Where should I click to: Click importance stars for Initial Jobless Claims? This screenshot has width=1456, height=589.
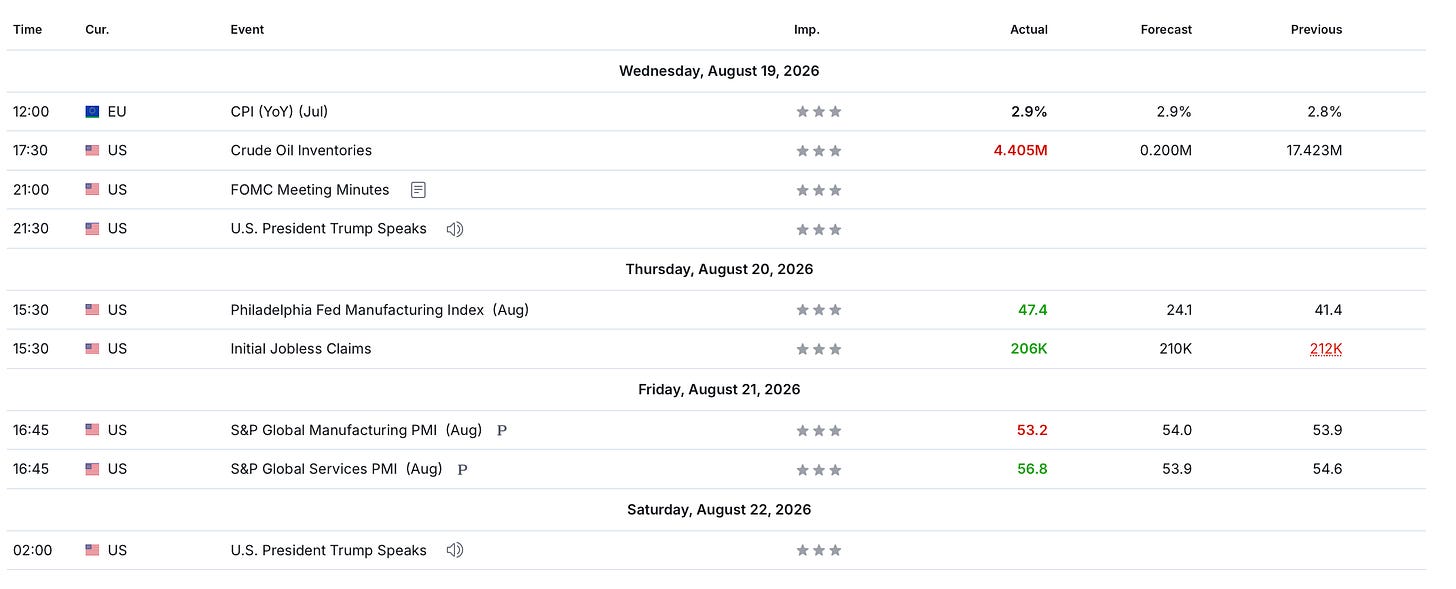click(819, 349)
